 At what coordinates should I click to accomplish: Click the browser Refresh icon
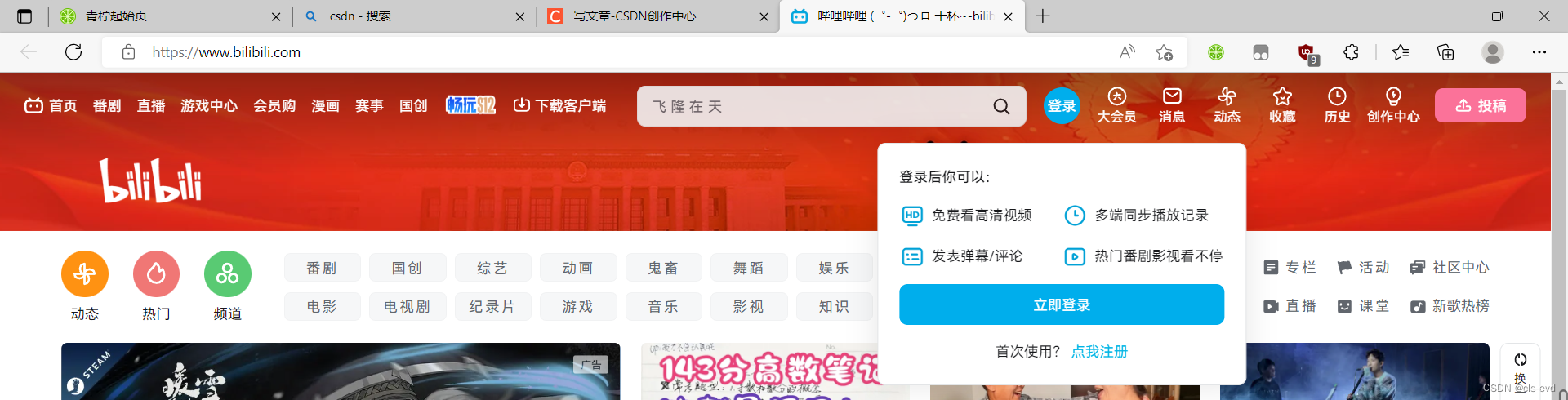pos(73,52)
